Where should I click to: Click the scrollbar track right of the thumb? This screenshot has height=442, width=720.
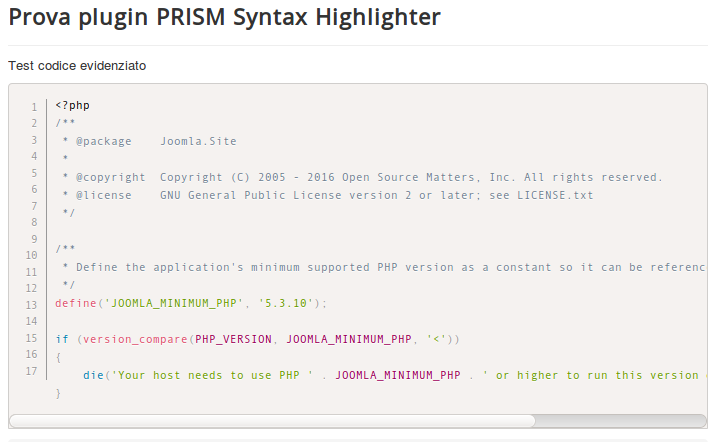(620, 421)
